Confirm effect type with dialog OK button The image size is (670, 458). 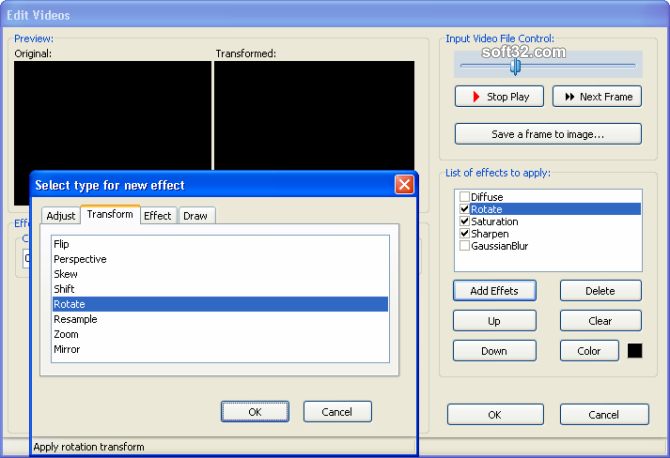click(x=255, y=411)
